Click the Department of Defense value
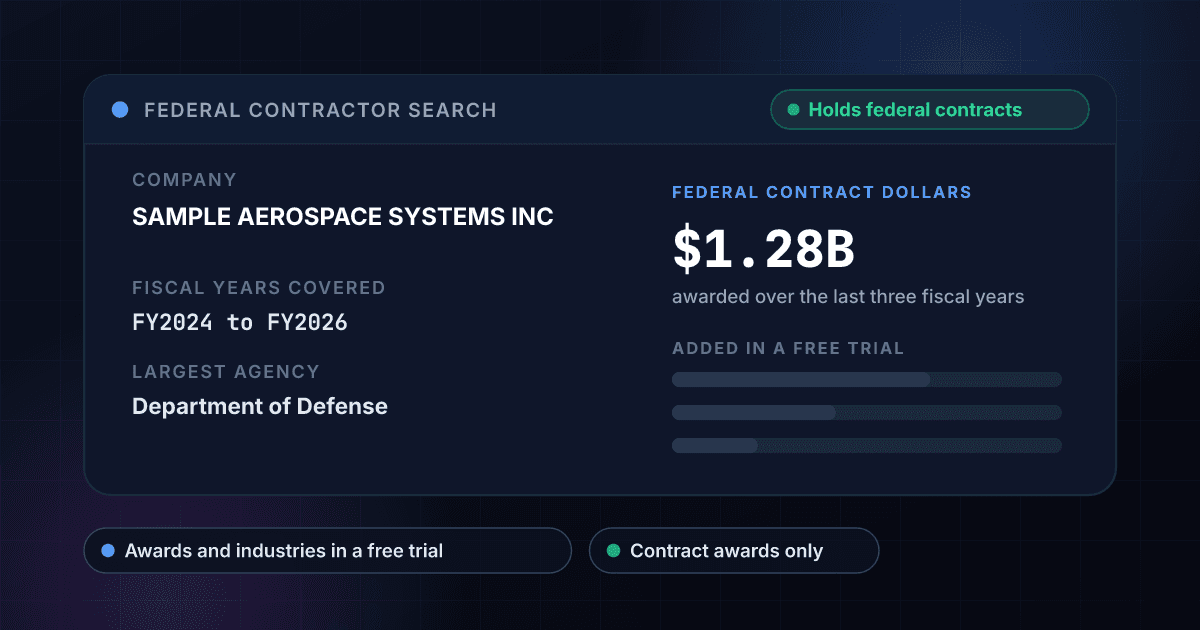The height and width of the screenshot is (630, 1200). [260, 406]
